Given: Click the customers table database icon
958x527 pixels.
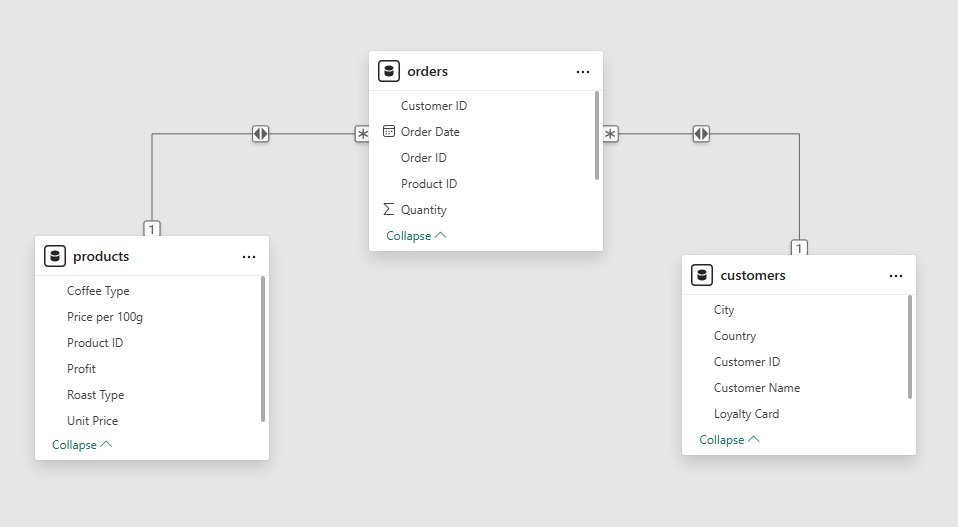Looking at the screenshot, I should pos(701,275).
